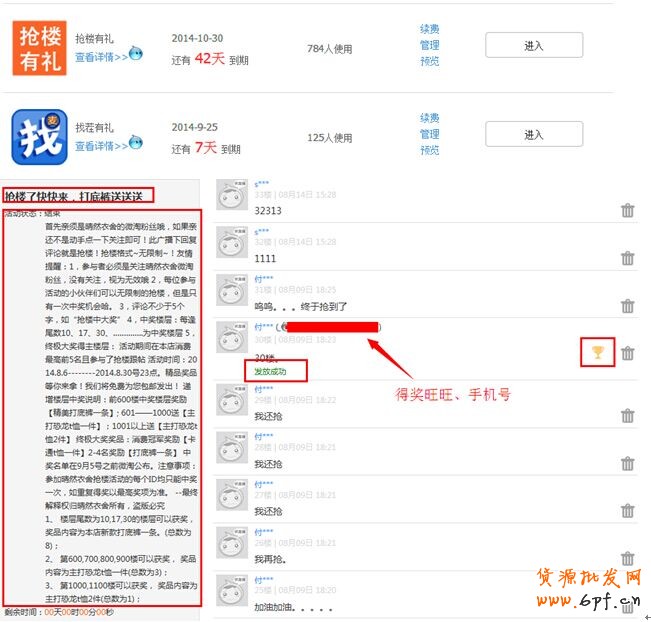Click 预览 link for 找茬有礼
Image resolution: width=651 pixels, height=622 pixels.
point(429,150)
